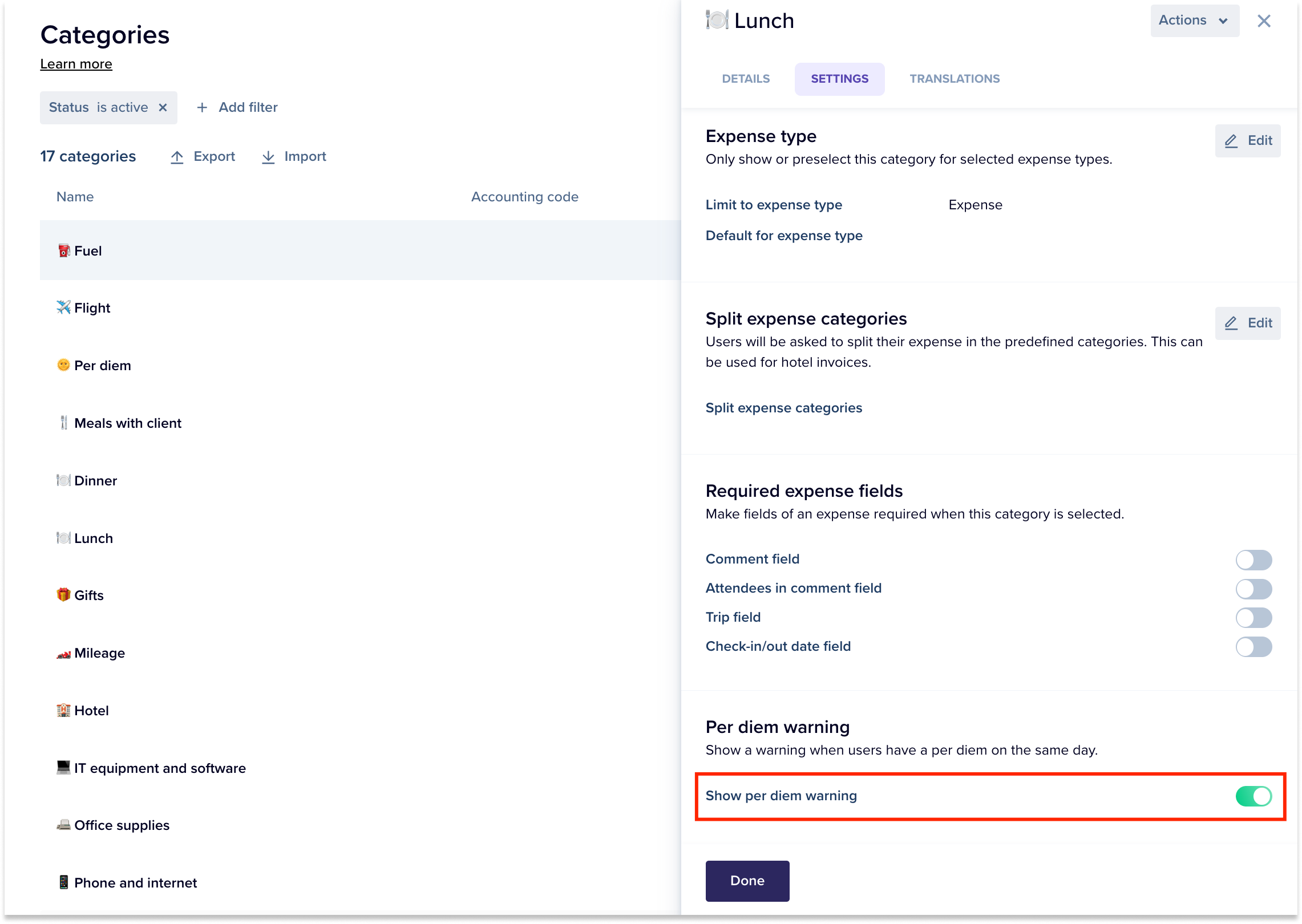This screenshot has width=1302, height=924.
Task: Click the Expense value text
Action: coord(975,205)
